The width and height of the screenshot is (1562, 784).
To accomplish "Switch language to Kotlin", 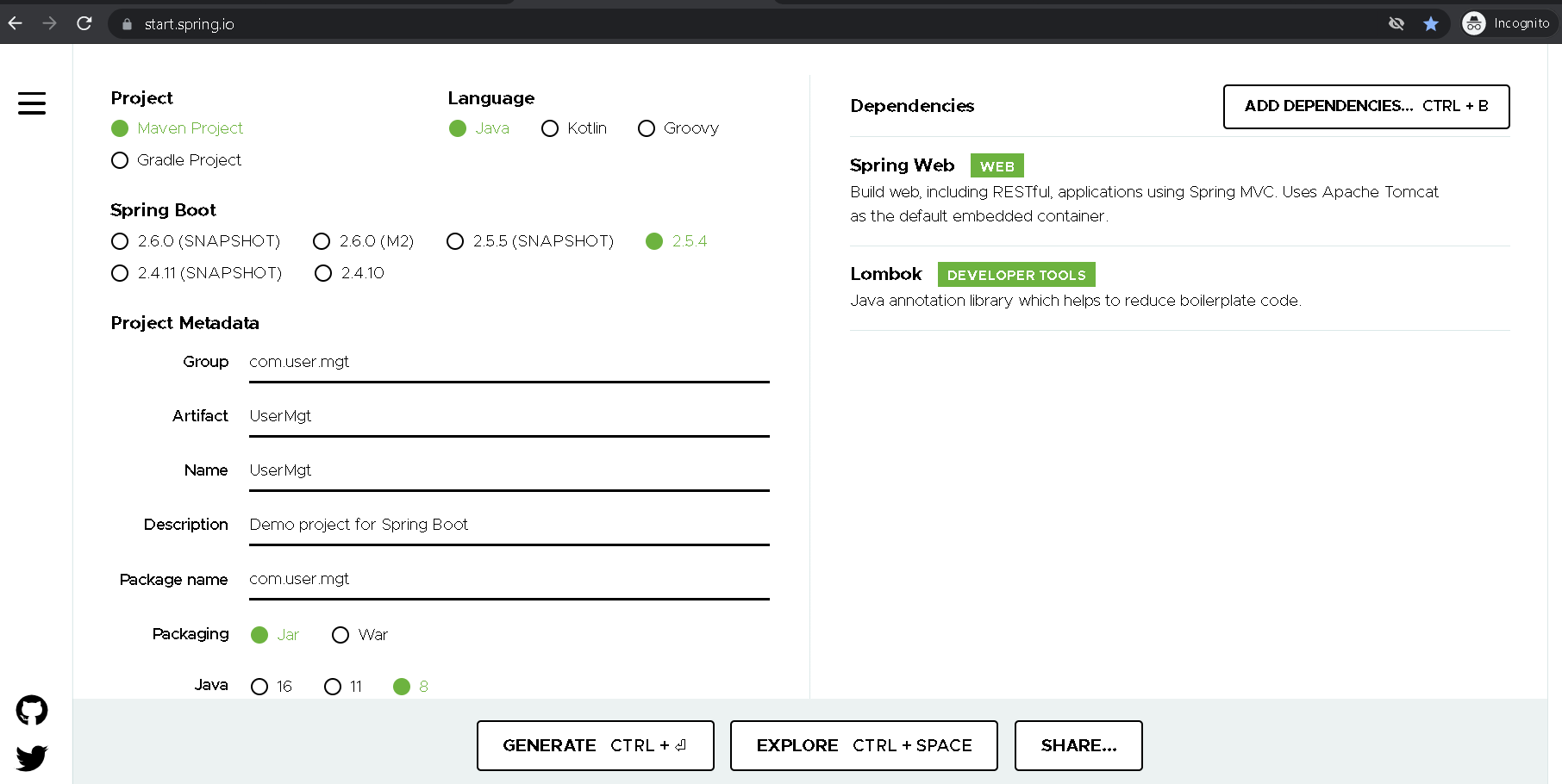I will coord(550,128).
